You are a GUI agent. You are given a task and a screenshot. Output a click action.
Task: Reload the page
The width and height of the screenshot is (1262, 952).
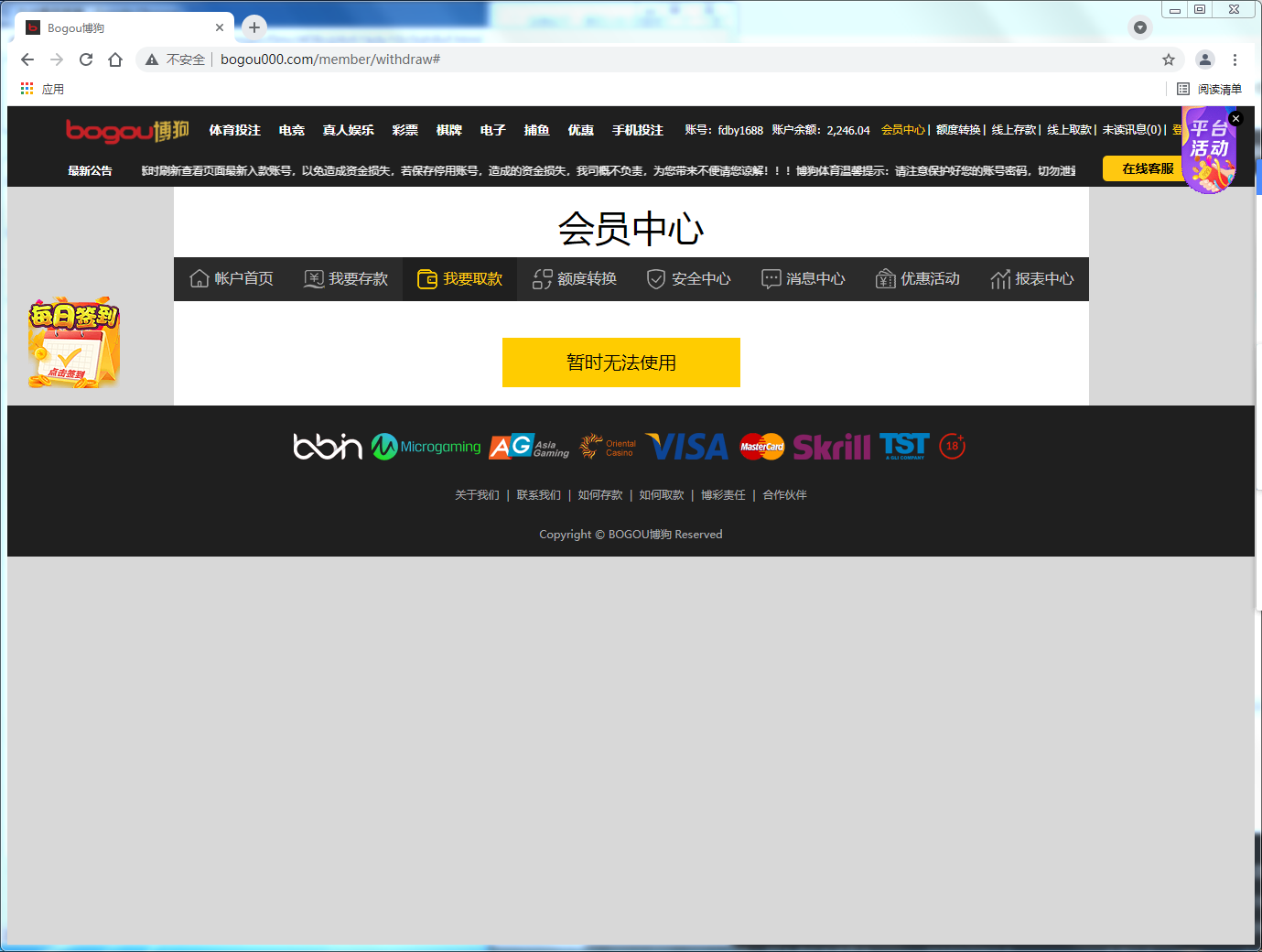click(86, 59)
